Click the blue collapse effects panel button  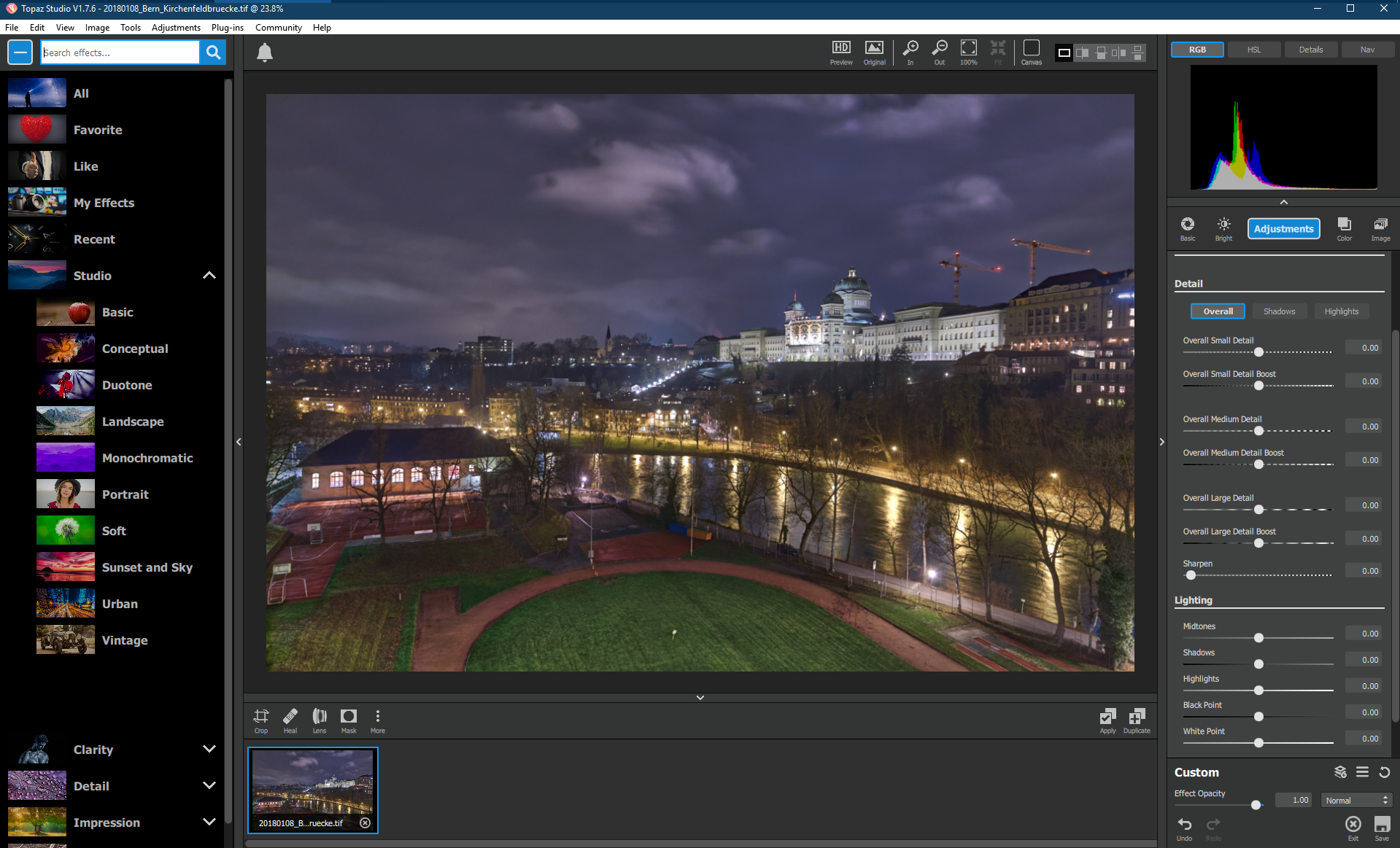(x=20, y=52)
